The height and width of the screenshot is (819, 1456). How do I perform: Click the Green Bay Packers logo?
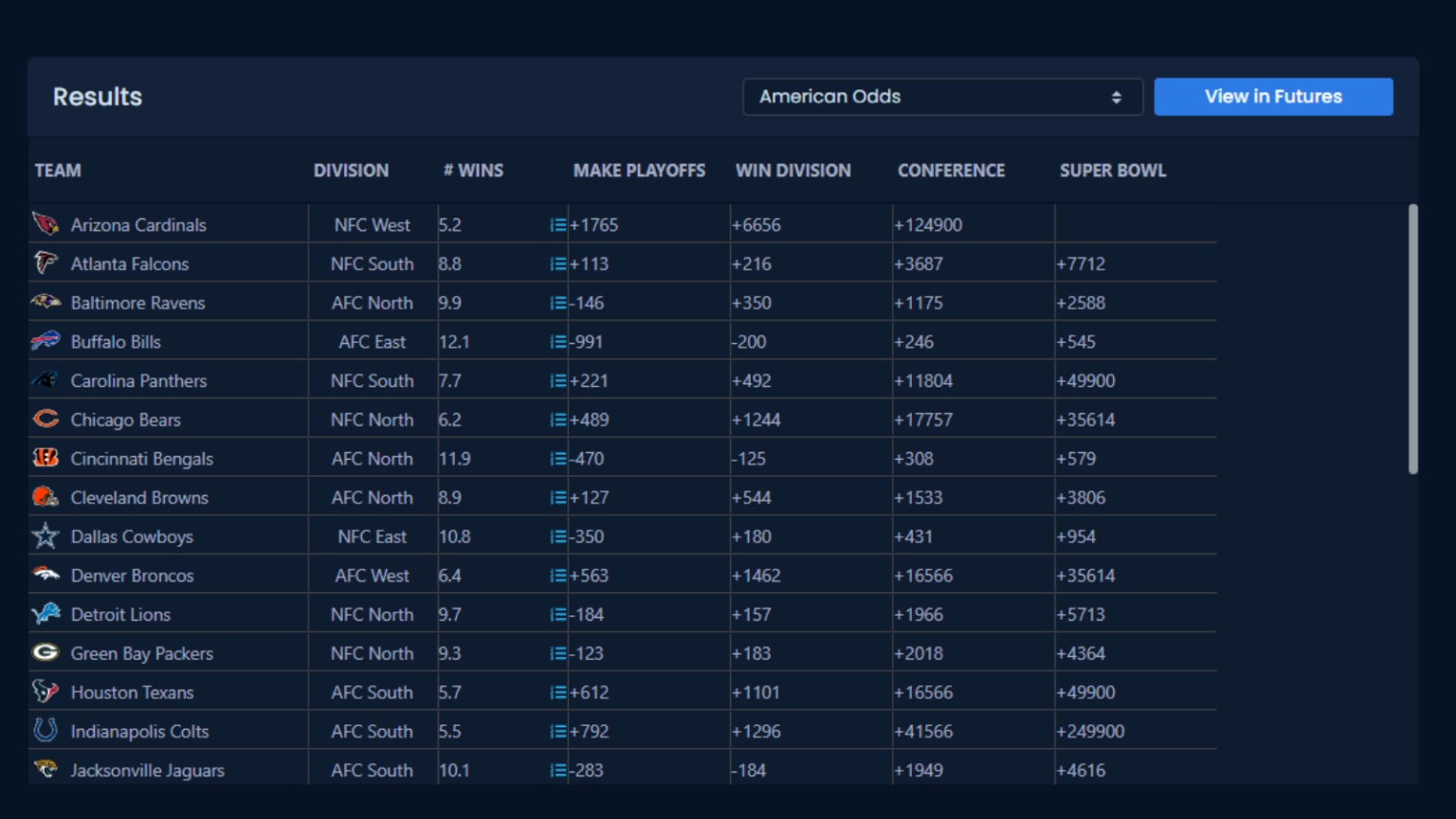click(45, 653)
